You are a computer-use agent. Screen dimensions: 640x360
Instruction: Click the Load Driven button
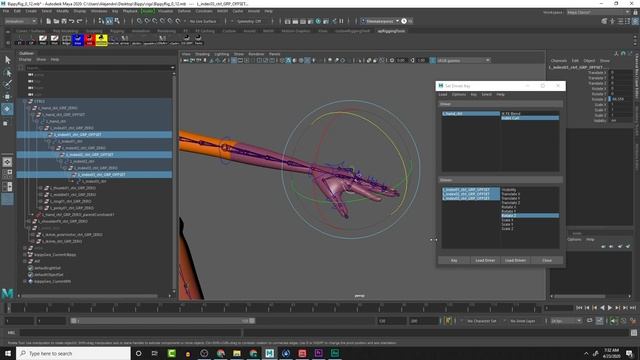tap(516, 260)
